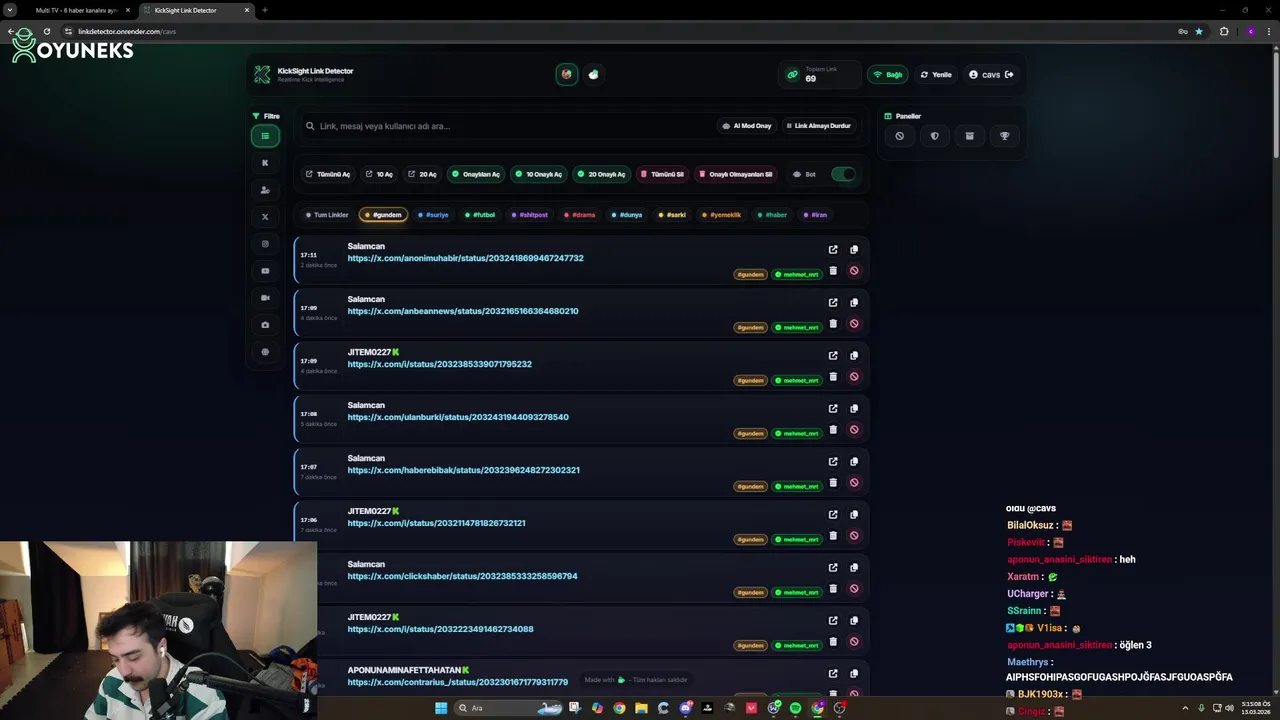Image resolution: width=1280 pixels, height=720 pixels.
Task: Click Tümünü Aç button
Action: pos(328,174)
